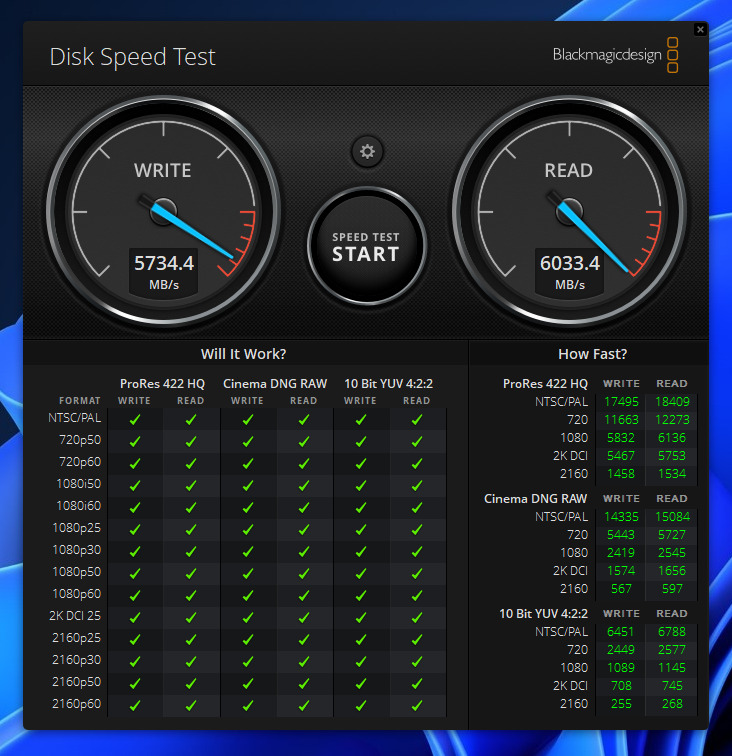Click 1080p30 Cinema DNG RAW write checkmark
Viewport: 732px width, 756px height.
(x=248, y=551)
